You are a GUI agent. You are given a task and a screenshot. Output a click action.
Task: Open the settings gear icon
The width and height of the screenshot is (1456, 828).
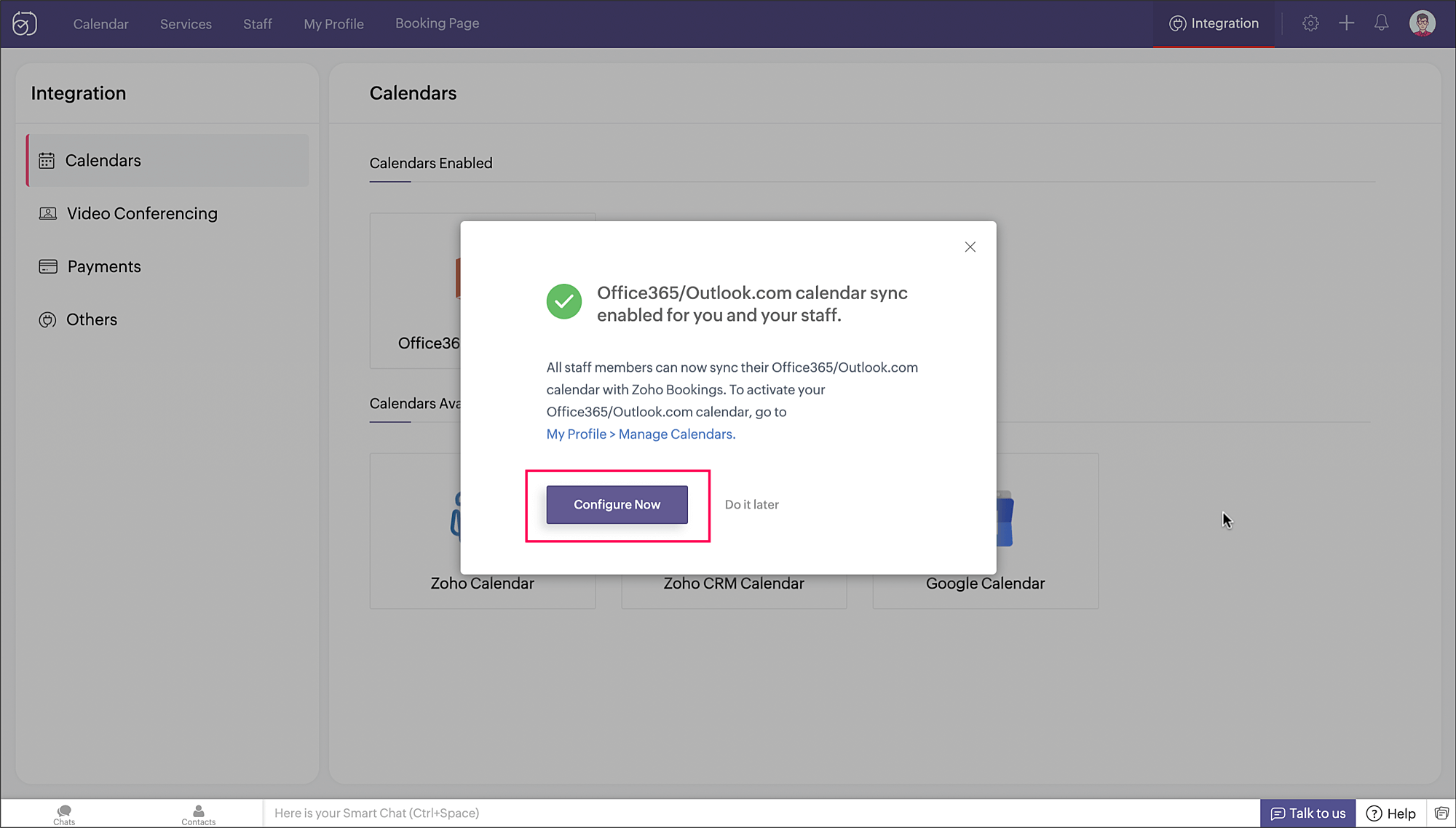(x=1310, y=23)
